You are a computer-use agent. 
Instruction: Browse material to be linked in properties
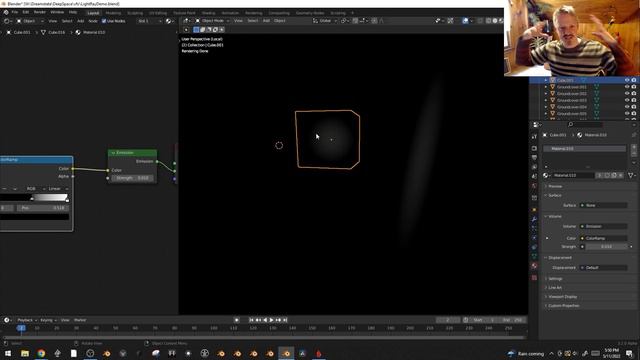pyautogui.click(x=546, y=175)
